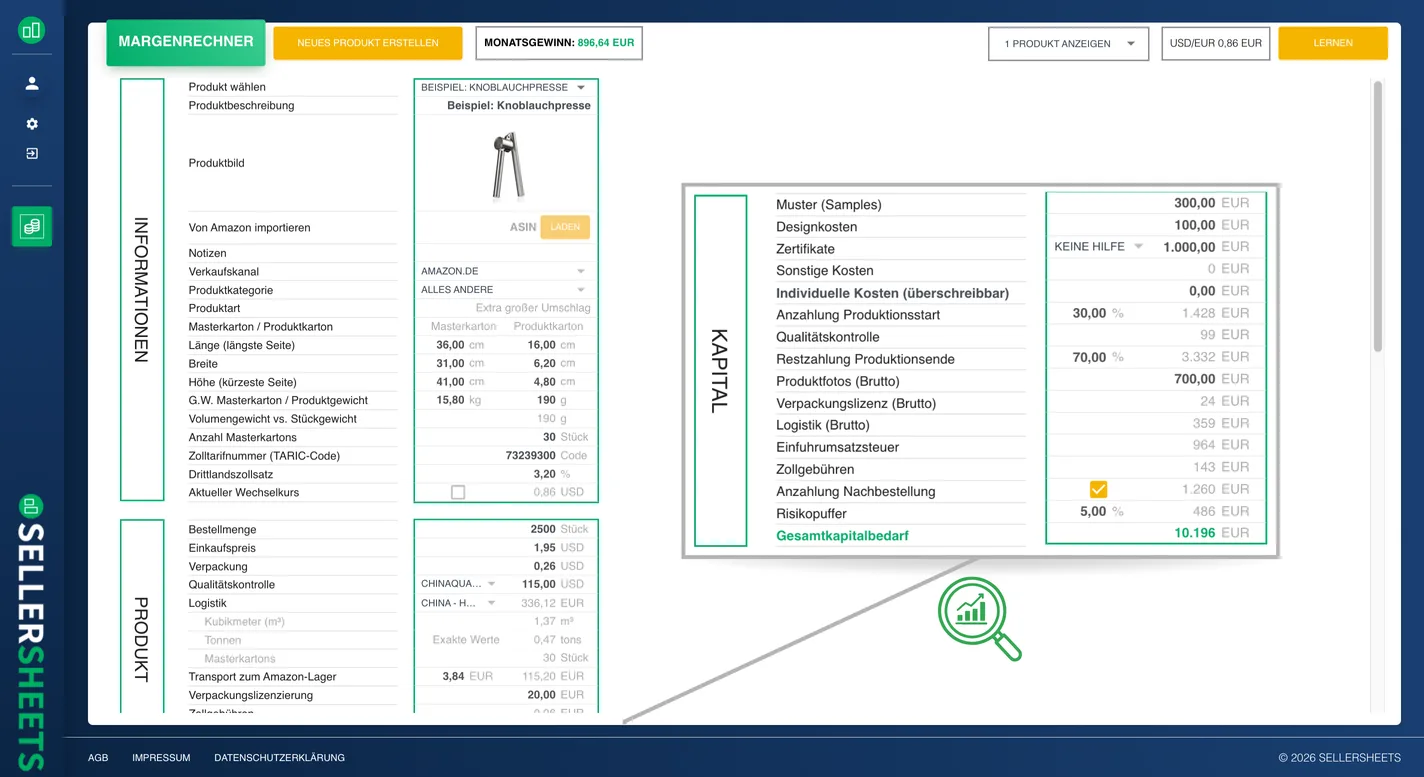The image size is (1424, 777).
Task: Click the Bestellmenge value 2500
Action: coord(543,530)
